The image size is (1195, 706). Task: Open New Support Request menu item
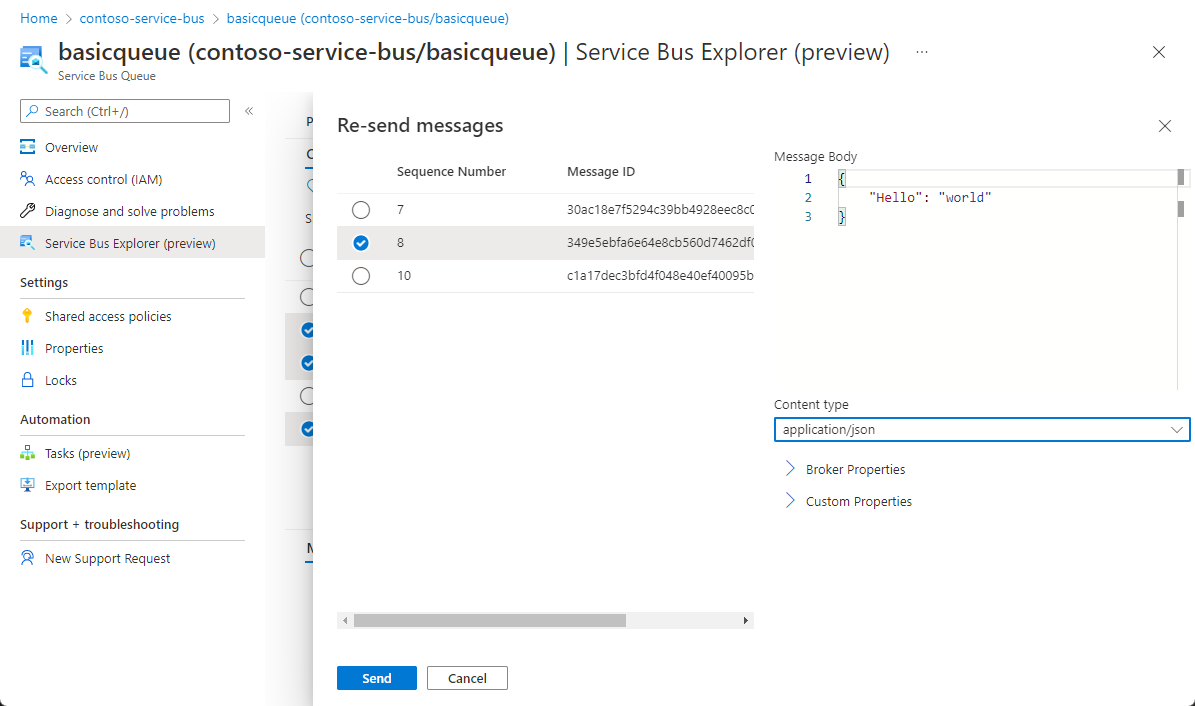[x=107, y=558]
